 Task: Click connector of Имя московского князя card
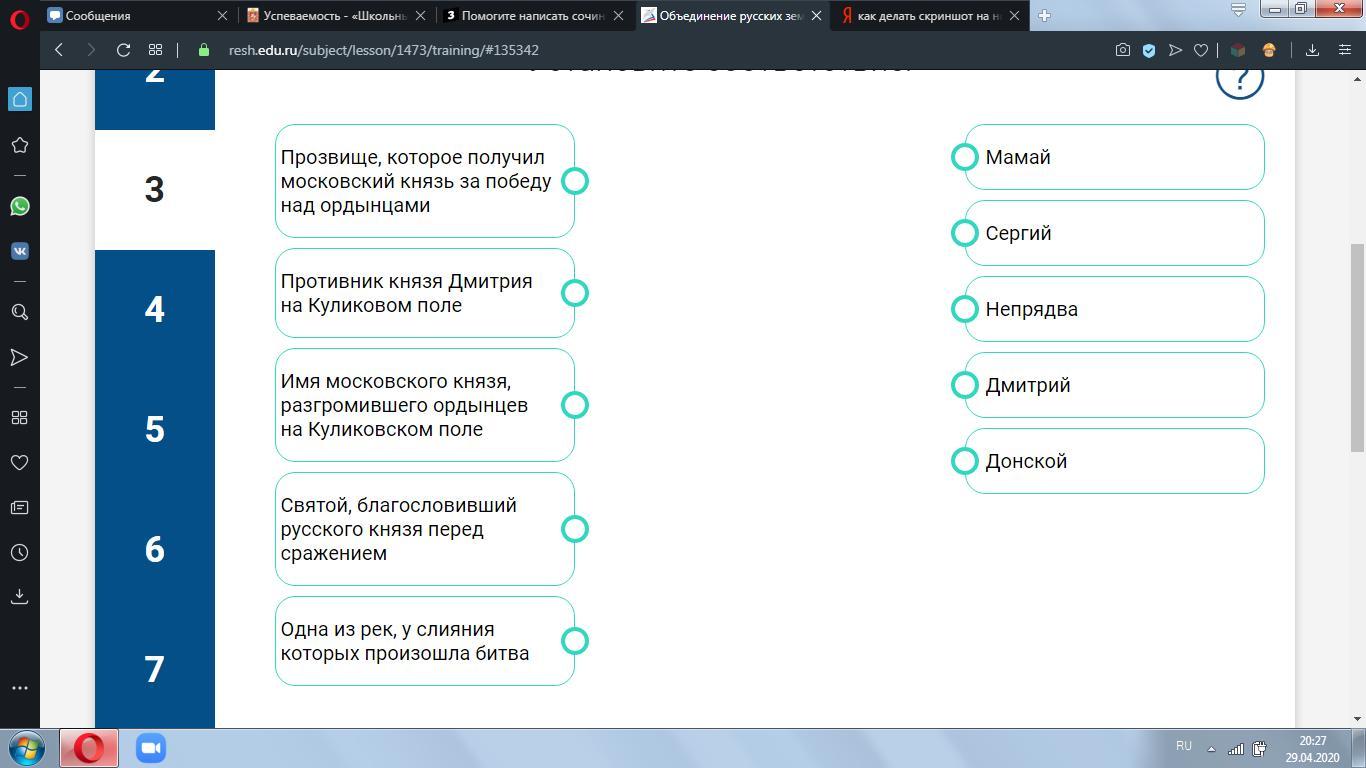coord(575,405)
